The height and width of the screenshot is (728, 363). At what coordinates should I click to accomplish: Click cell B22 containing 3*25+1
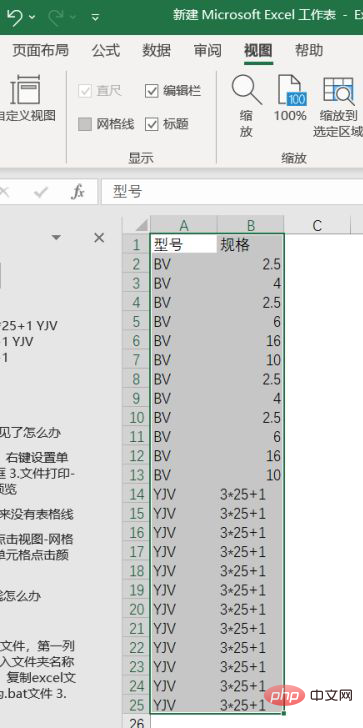tap(251, 648)
